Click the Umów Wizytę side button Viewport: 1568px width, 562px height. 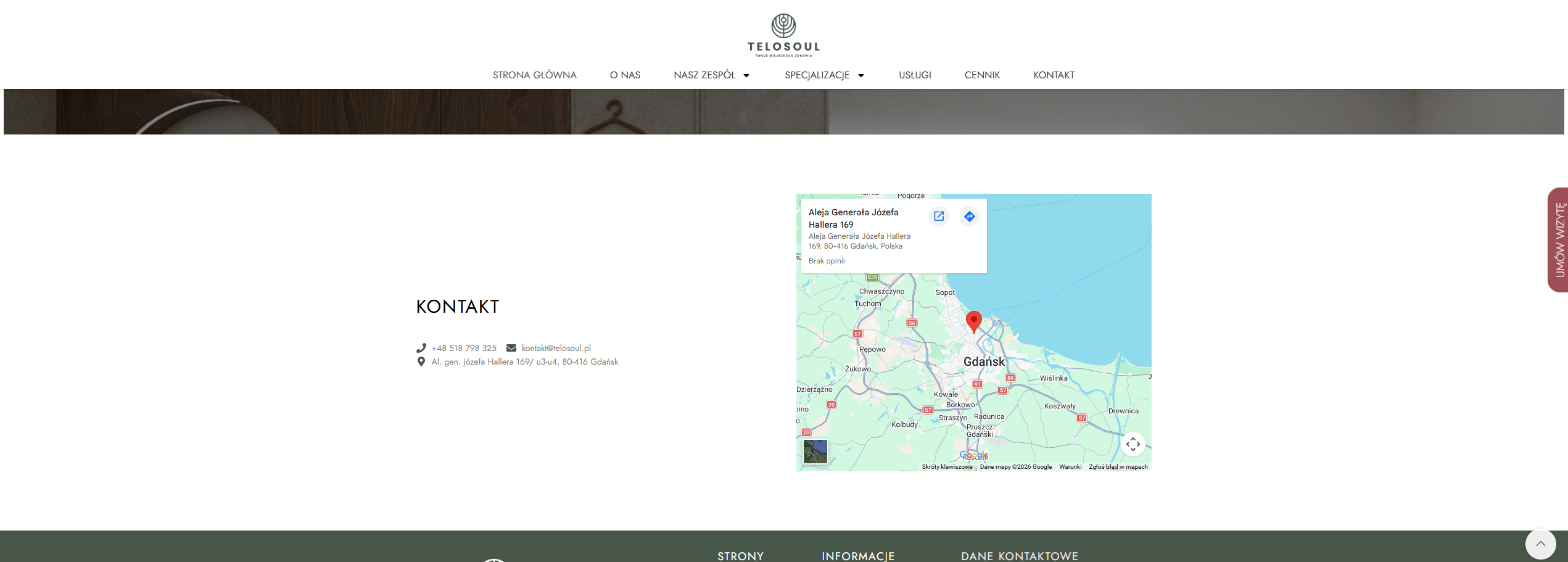coord(1558,240)
